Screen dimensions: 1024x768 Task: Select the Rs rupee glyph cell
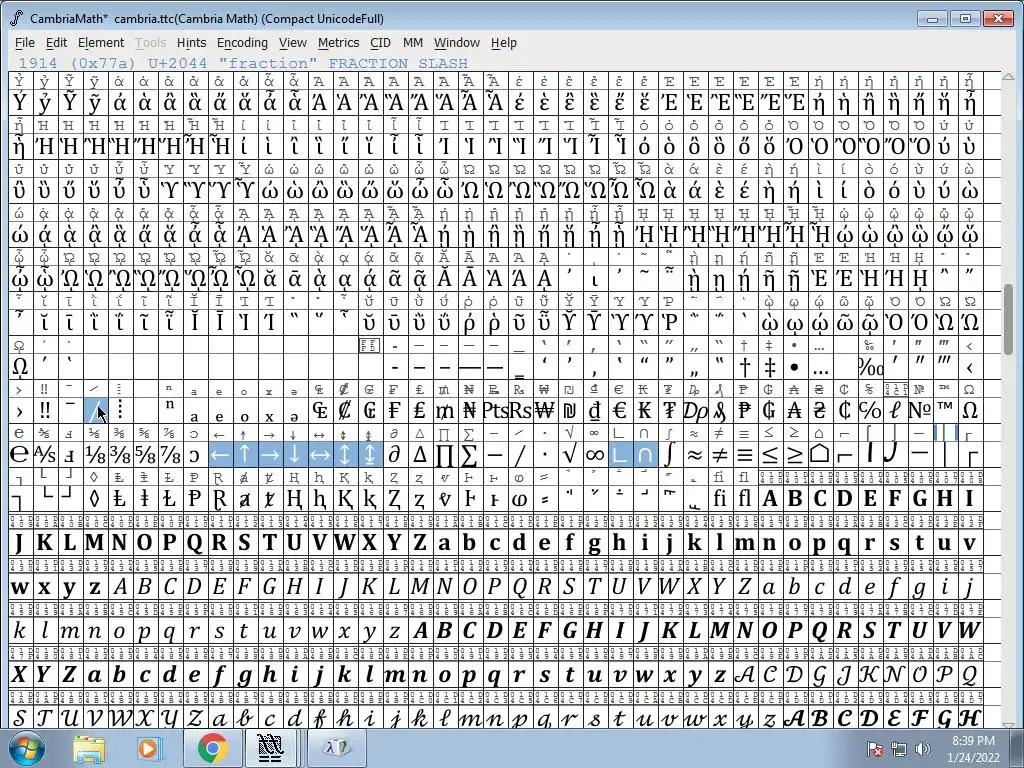click(519, 411)
